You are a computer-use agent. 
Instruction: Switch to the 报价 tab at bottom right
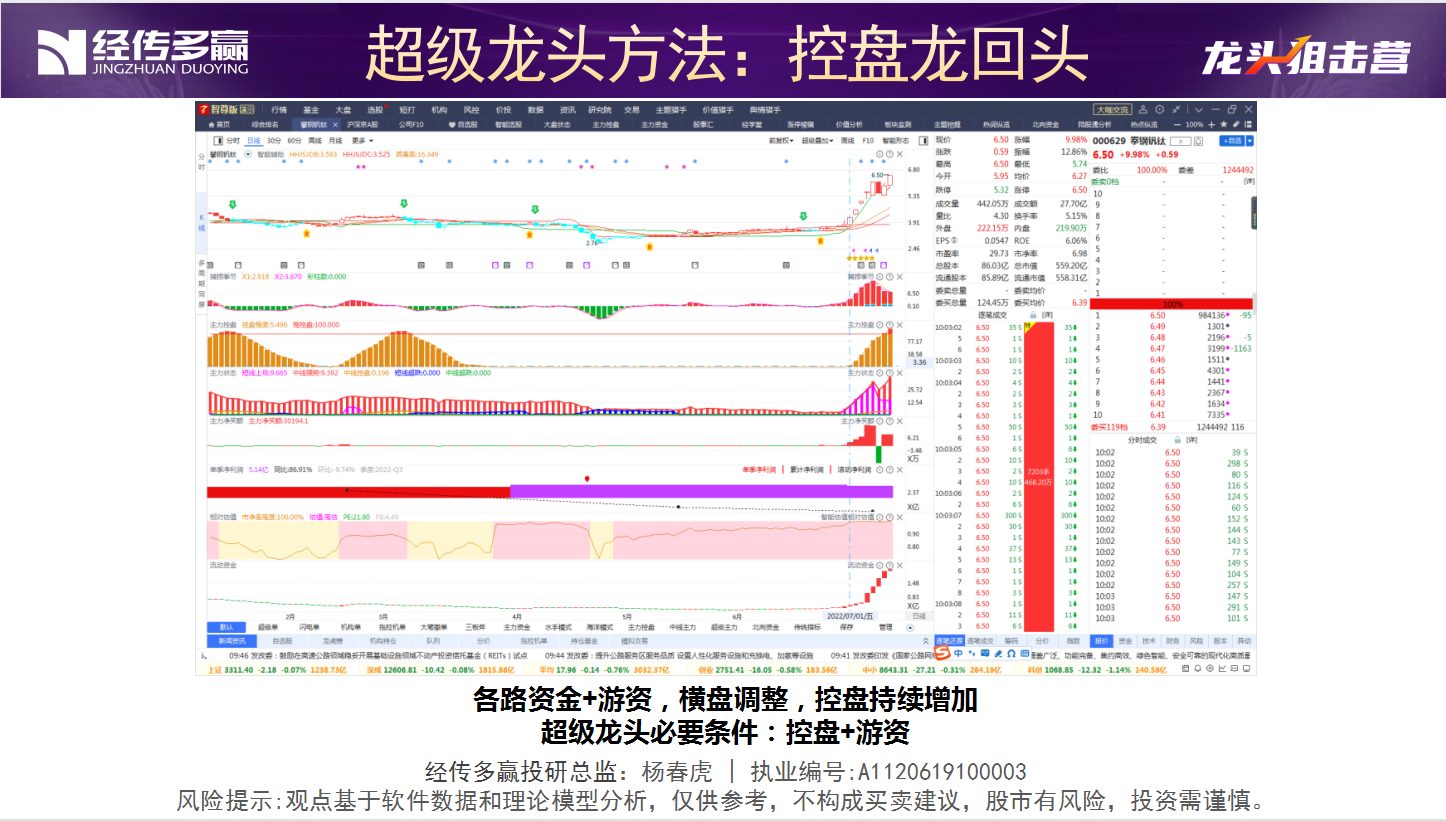pyautogui.click(x=1102, y=641)
